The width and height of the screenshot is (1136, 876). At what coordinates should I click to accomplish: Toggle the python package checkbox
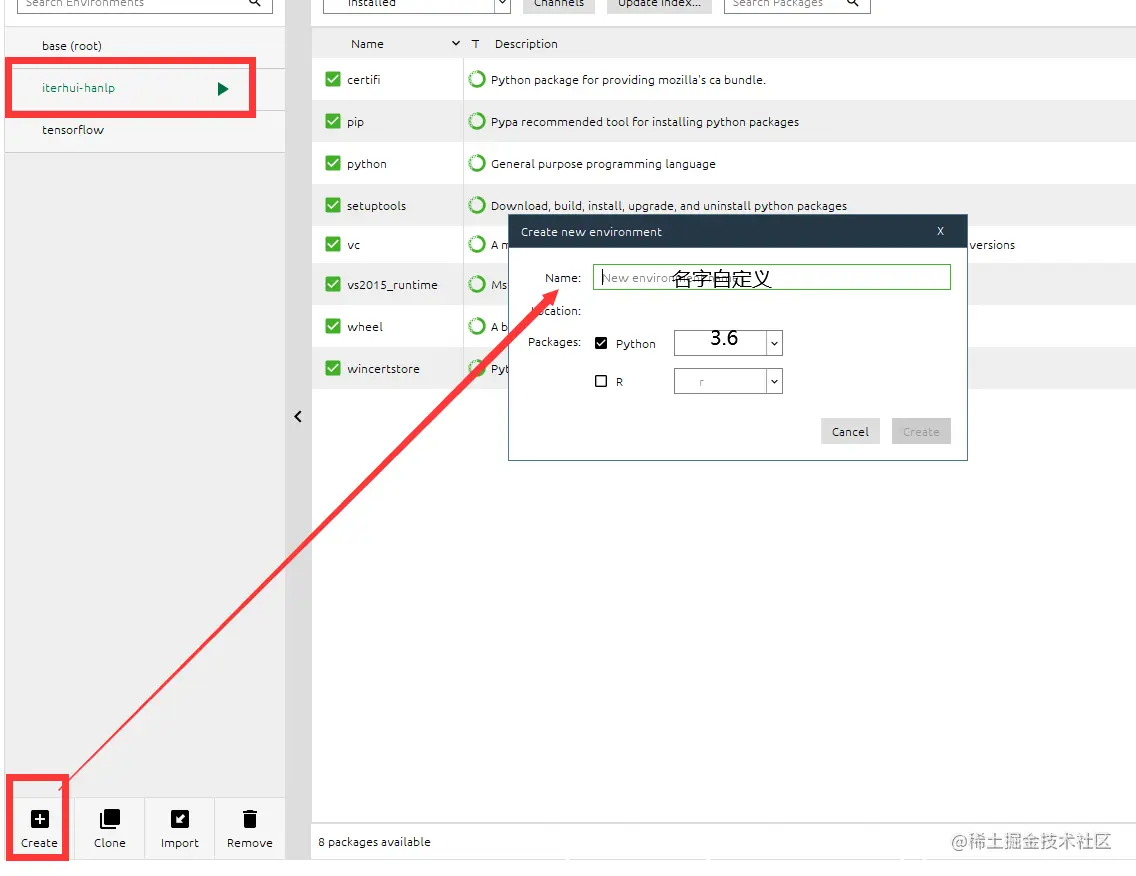pyautogui.click(x=333, y=163)
